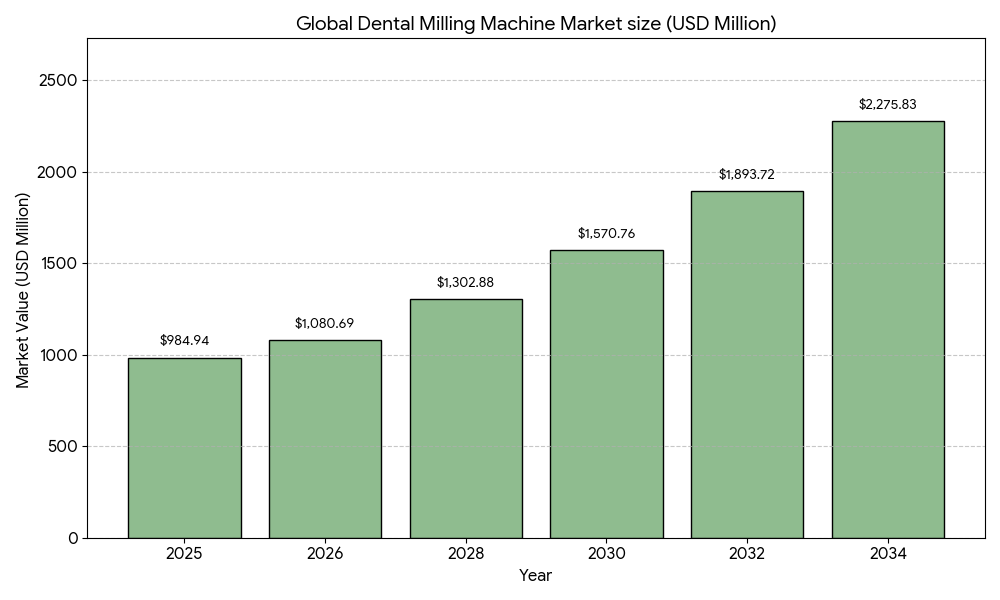This screenshot has height=600, width=1000.
Task: Select the 2034 x-axis tick label
Action: pos(888,554)
